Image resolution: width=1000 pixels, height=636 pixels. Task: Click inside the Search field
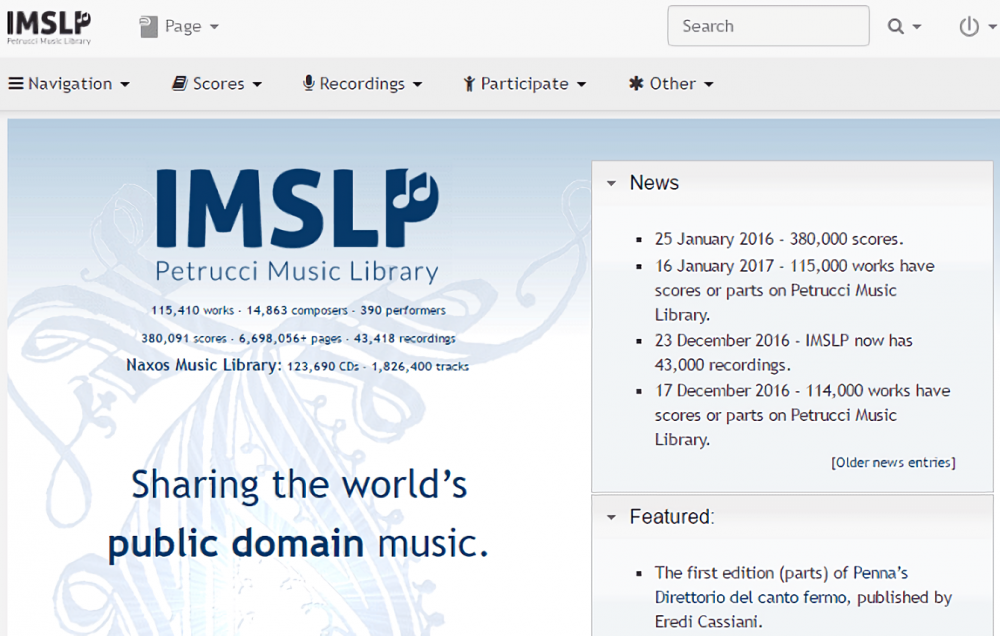768,26
